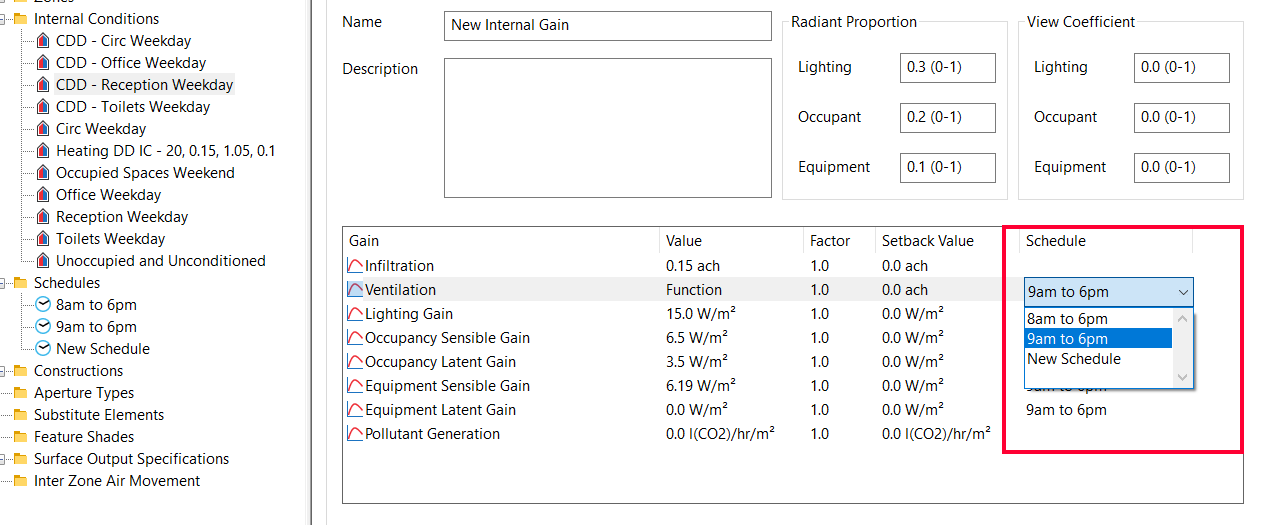The height and width of the screenshot is (525, 1278).
Task: Click the Heating DD IC condition icon
Action: coord(43,151)
